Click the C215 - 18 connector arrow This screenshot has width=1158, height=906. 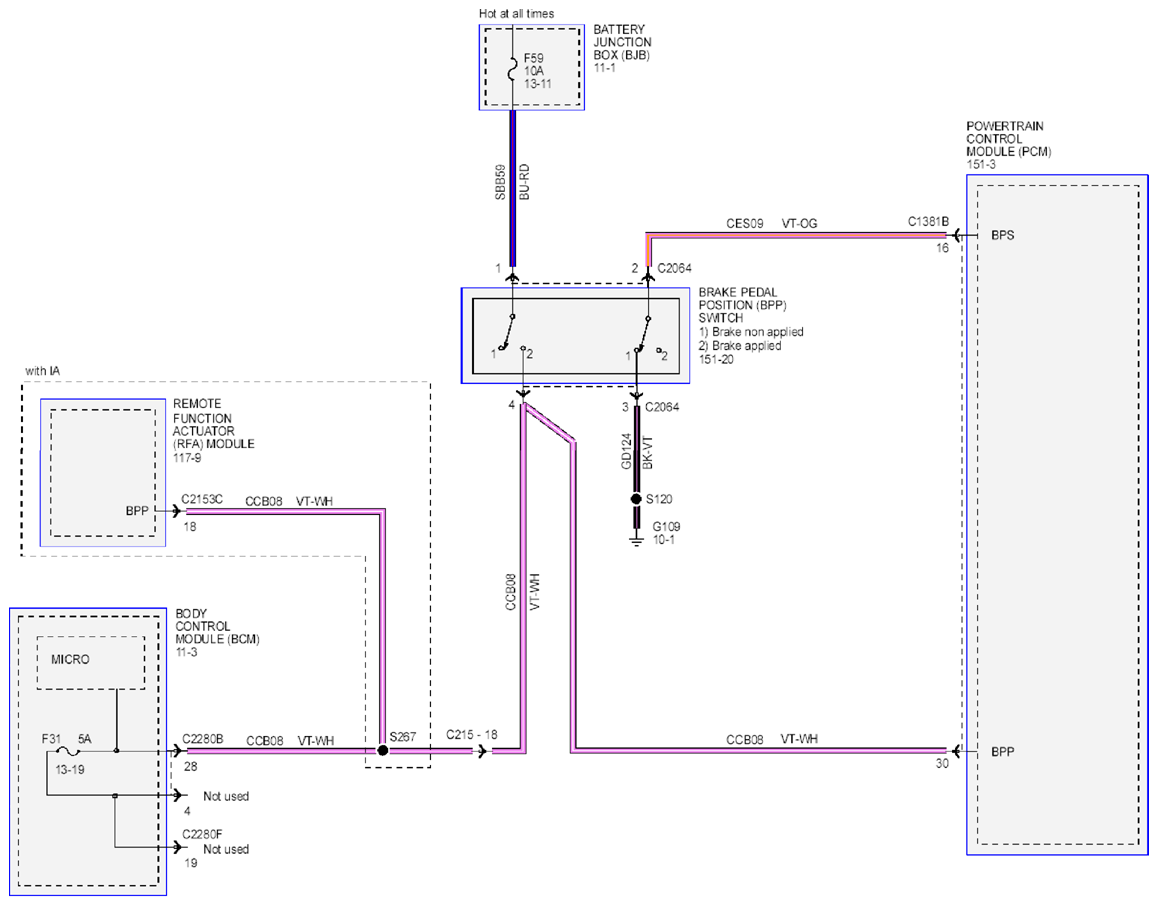482,751
